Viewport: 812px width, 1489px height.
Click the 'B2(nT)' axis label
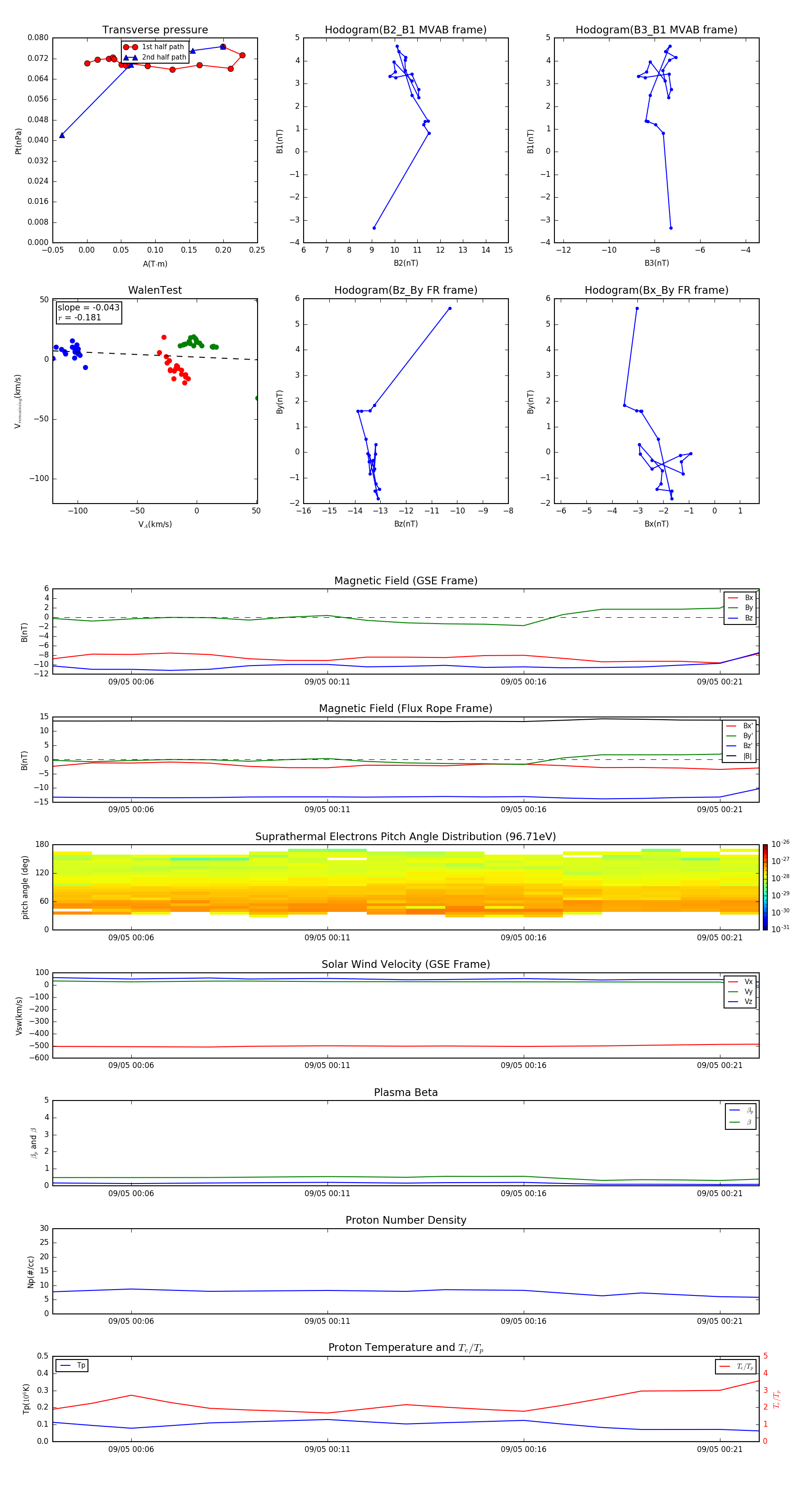[x=406, y=263]
